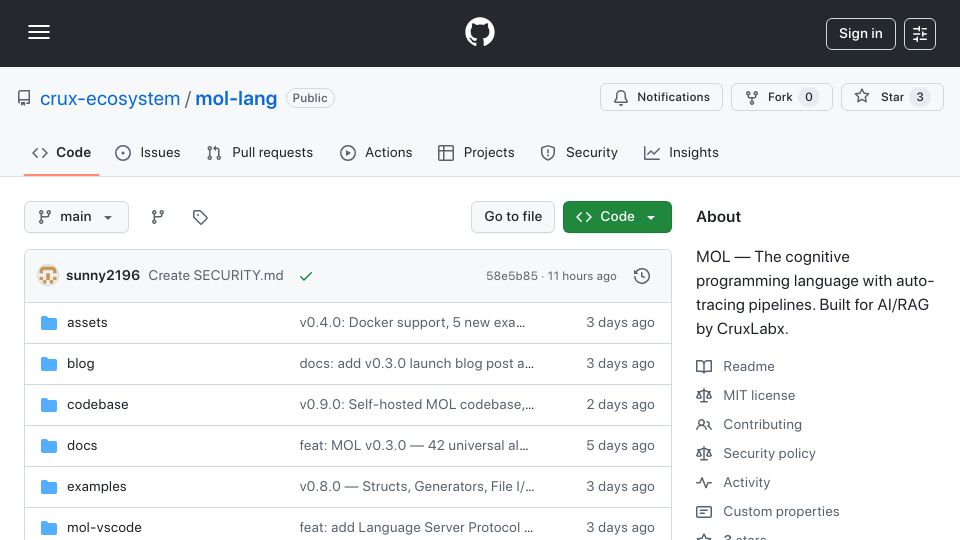Open the crux-ecosystem owner link

coord(110,99)
